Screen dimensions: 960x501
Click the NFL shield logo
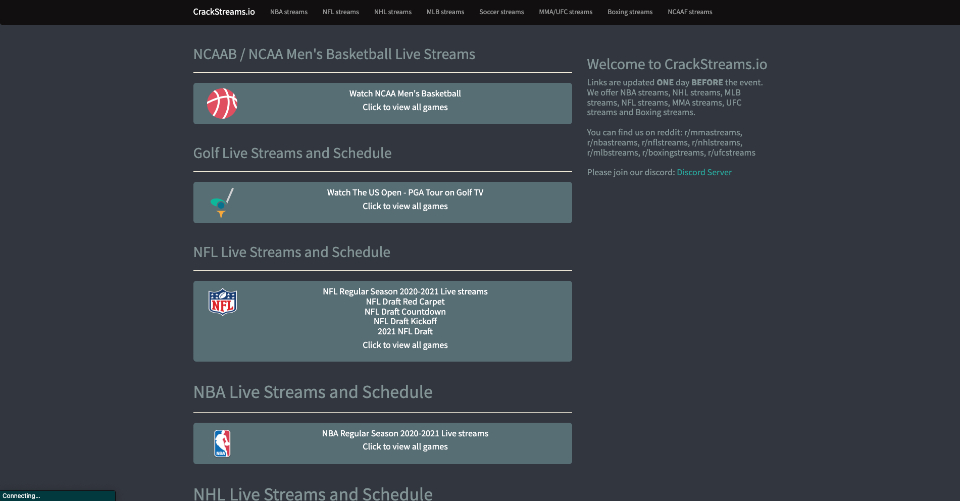(222, 302)
